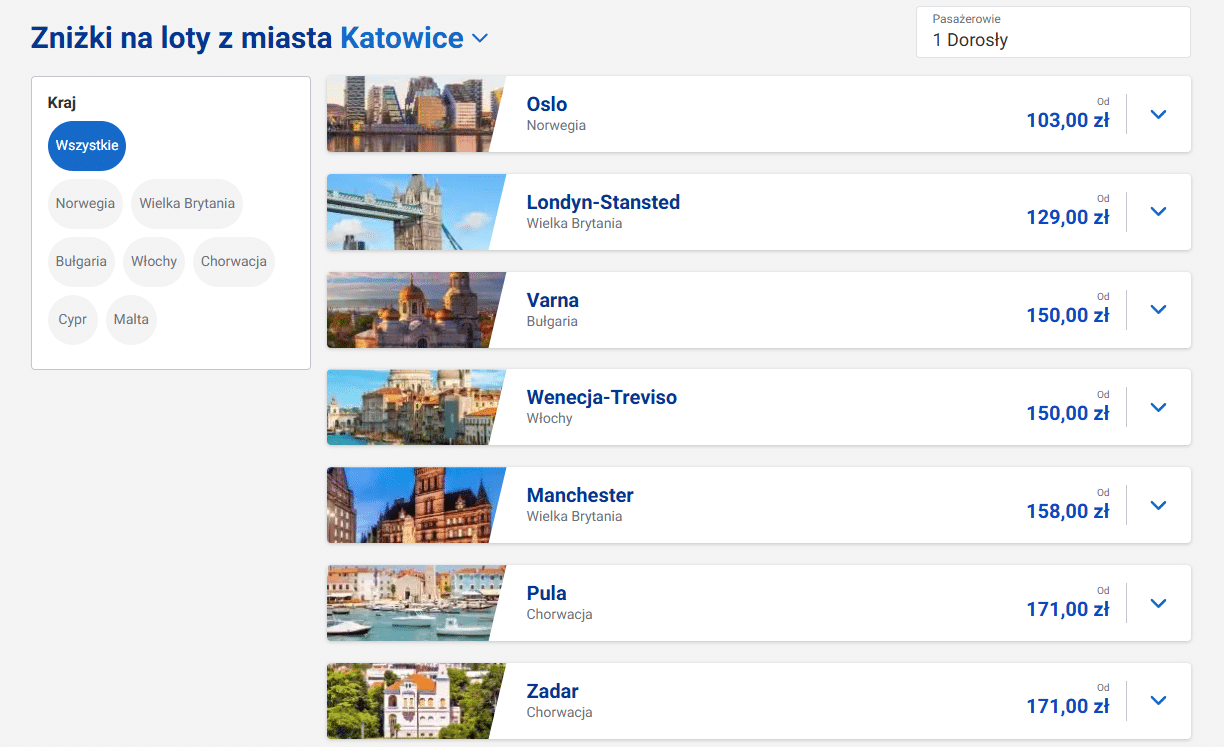This screenshot has height=747, width=1224.
Task: Filter flights by Norwegia
Action: point(85,204)
